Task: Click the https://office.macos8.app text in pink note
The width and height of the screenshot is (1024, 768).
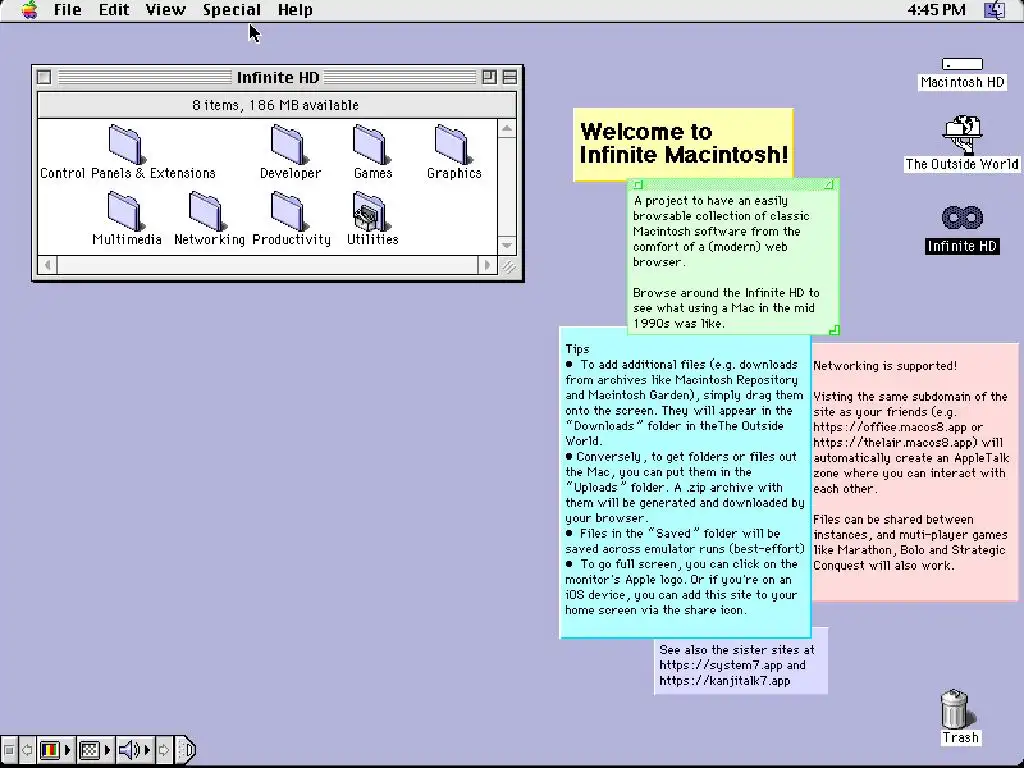Action: (x=890, y=427)
